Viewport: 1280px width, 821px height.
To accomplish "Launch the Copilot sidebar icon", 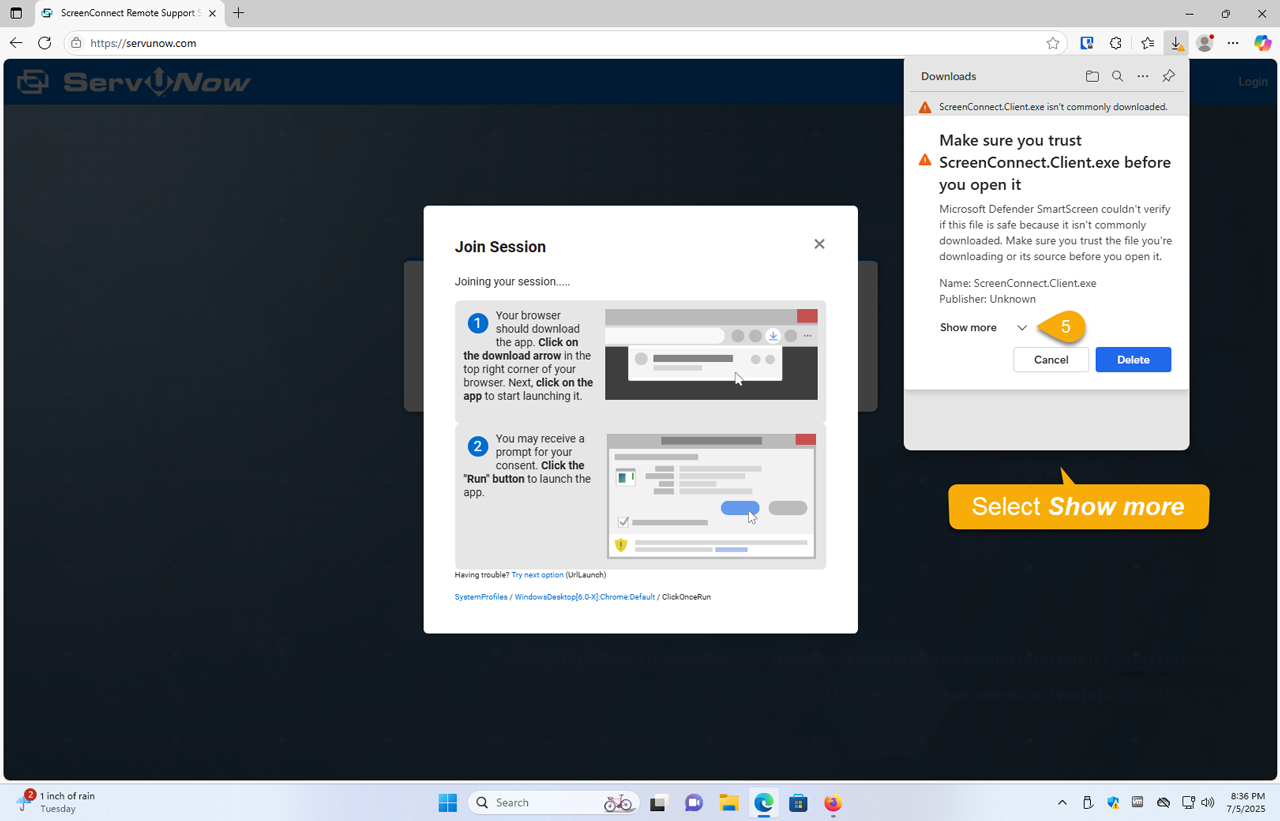I will click(1263, 43).
